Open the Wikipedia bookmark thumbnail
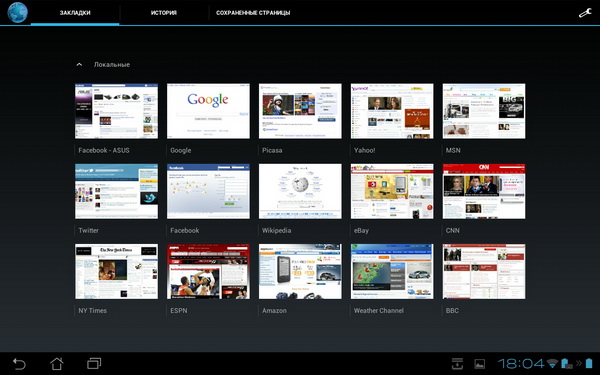The height and width of the screenshot is (375, 600). [300, 191]
